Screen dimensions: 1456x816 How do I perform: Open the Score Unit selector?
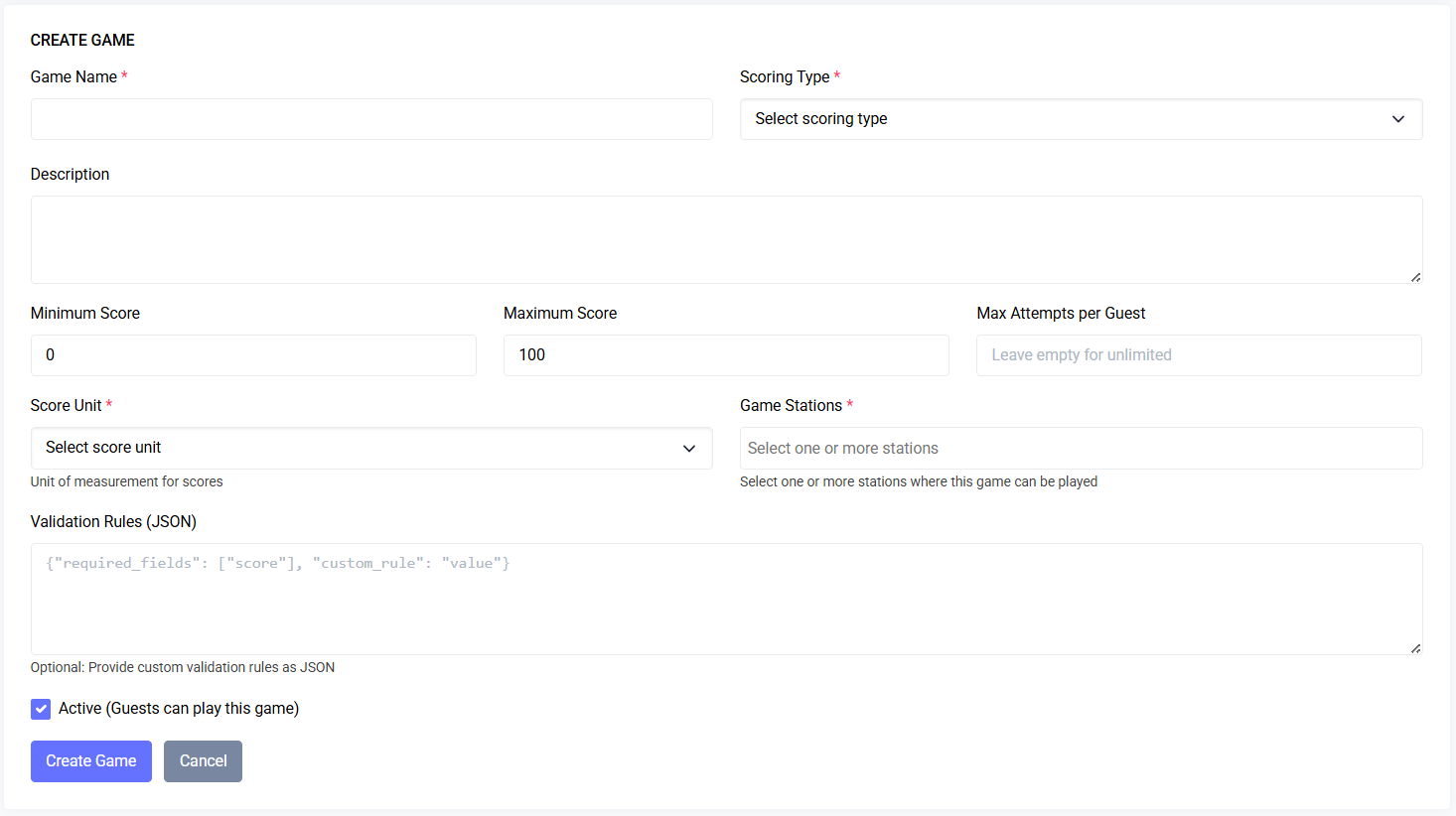(x=371, y=448)
